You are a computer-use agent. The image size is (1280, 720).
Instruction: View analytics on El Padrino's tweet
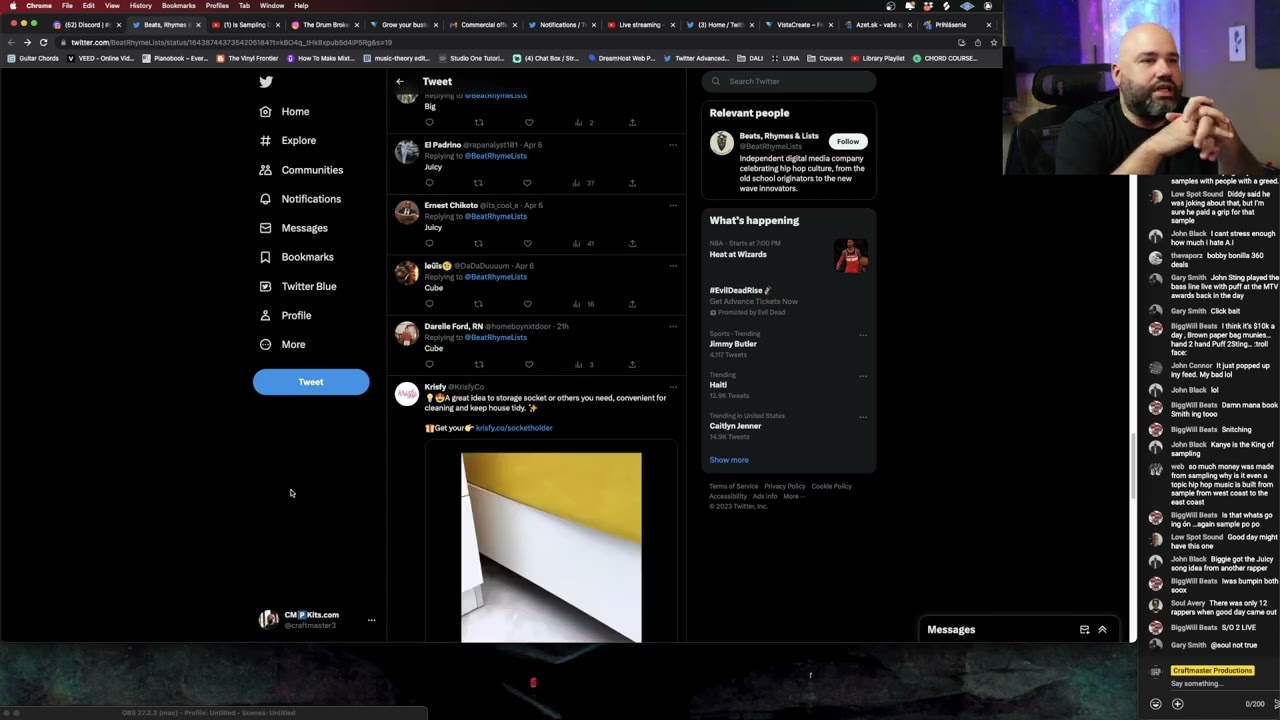(x=584, y=183)
